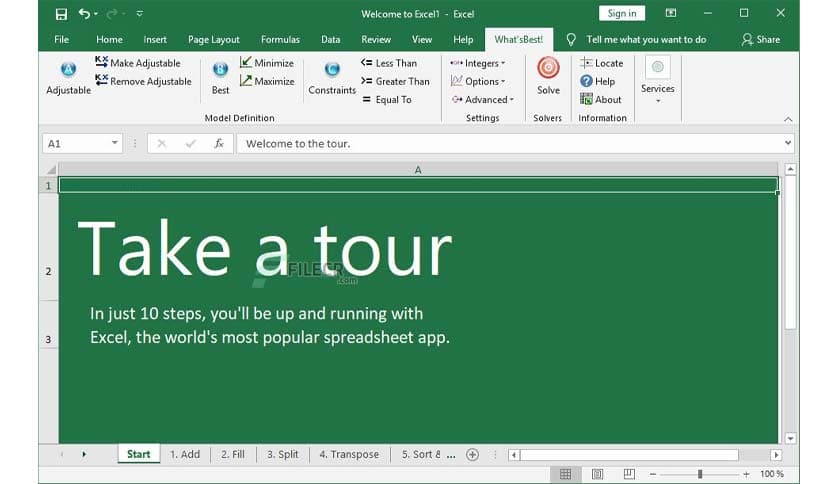Click the Best target icon
The width and height of the screenshot is (836, 484).
pos(220,70)
